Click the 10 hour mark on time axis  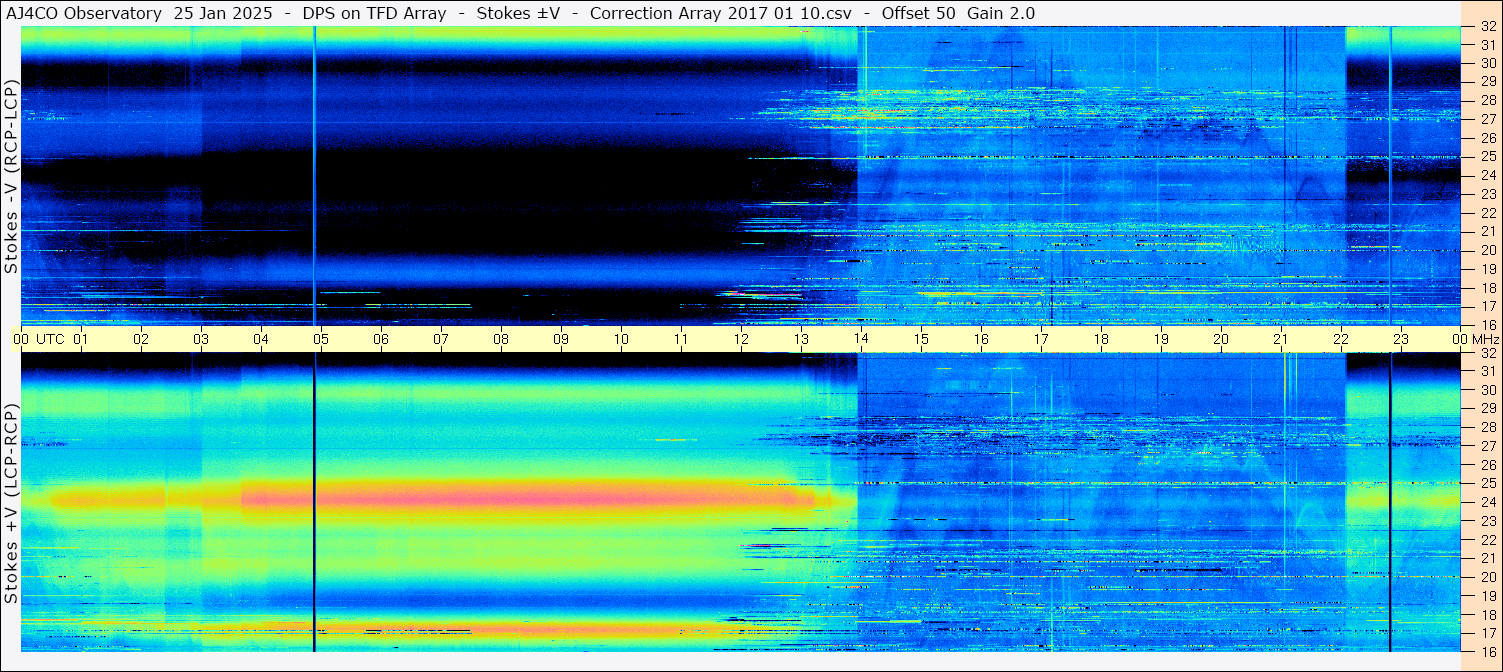[x=621, y=339]
